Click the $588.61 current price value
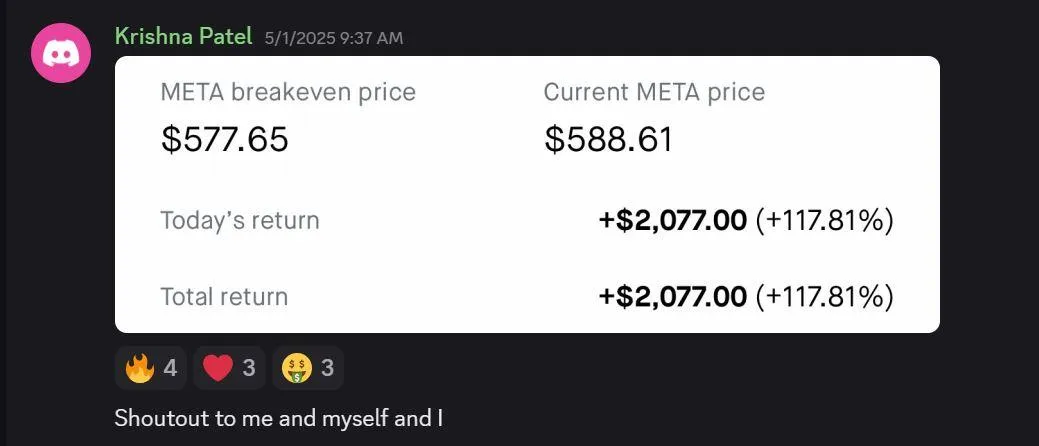Viewport: 1039px width, 446px height. click(609, 139)
